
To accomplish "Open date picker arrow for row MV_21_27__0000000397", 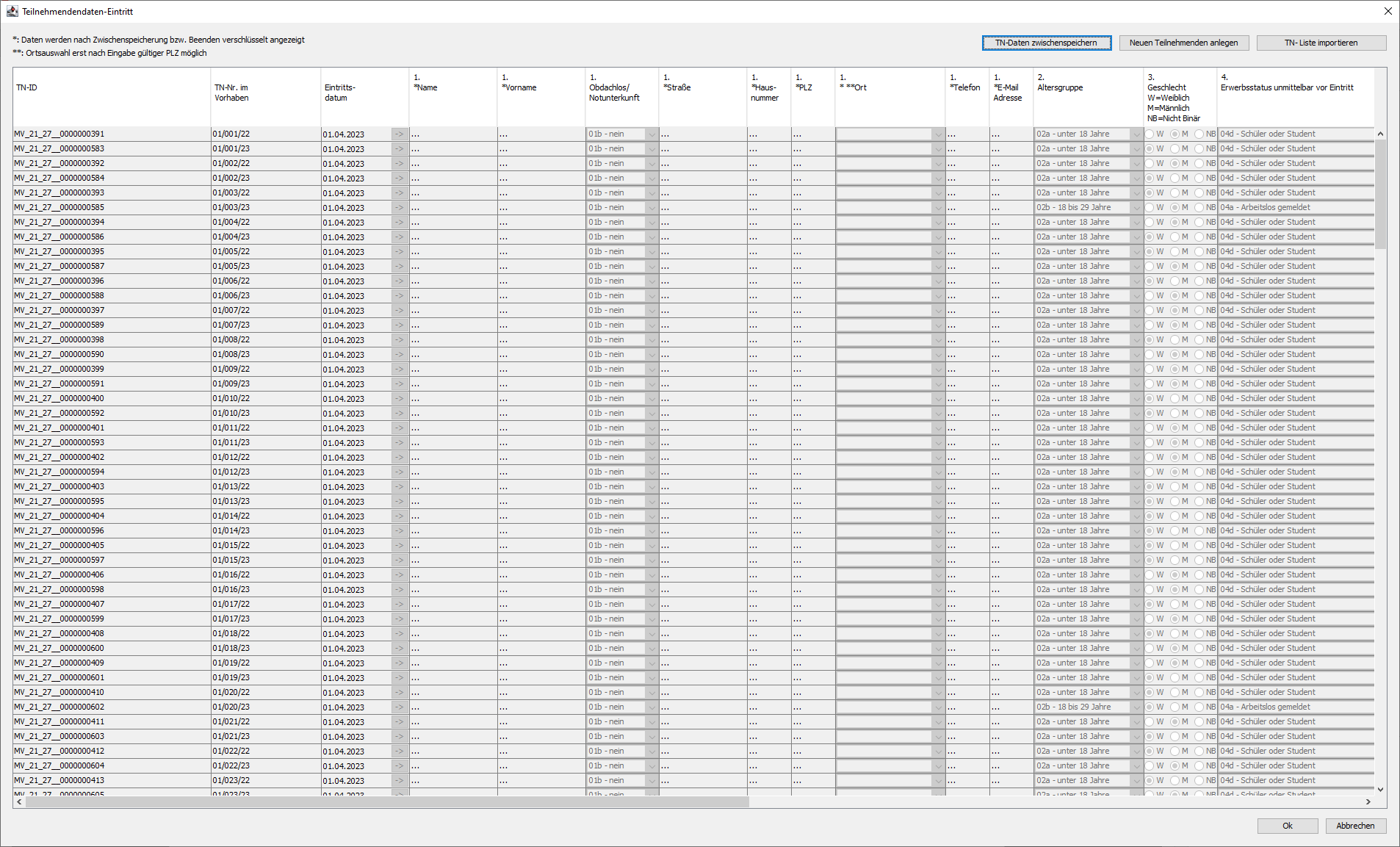I will (400, 310).
